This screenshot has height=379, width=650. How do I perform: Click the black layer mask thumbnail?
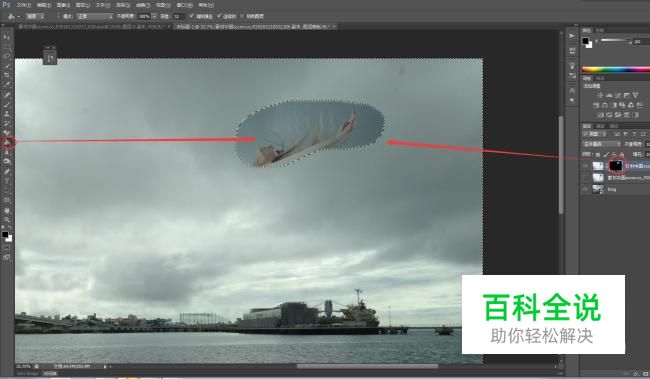(x=616, y=166)
